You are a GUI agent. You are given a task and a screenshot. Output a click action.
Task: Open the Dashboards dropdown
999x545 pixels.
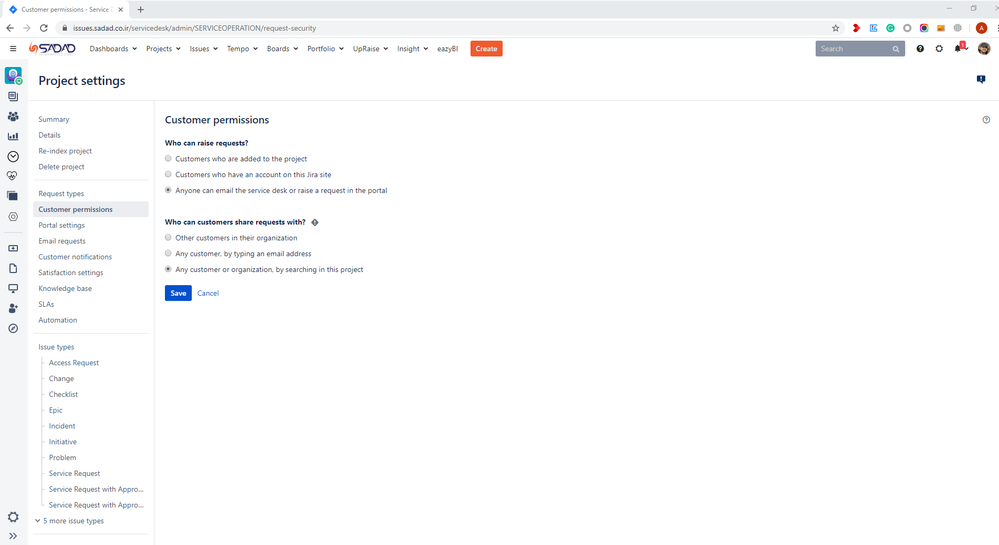(113, 48)
